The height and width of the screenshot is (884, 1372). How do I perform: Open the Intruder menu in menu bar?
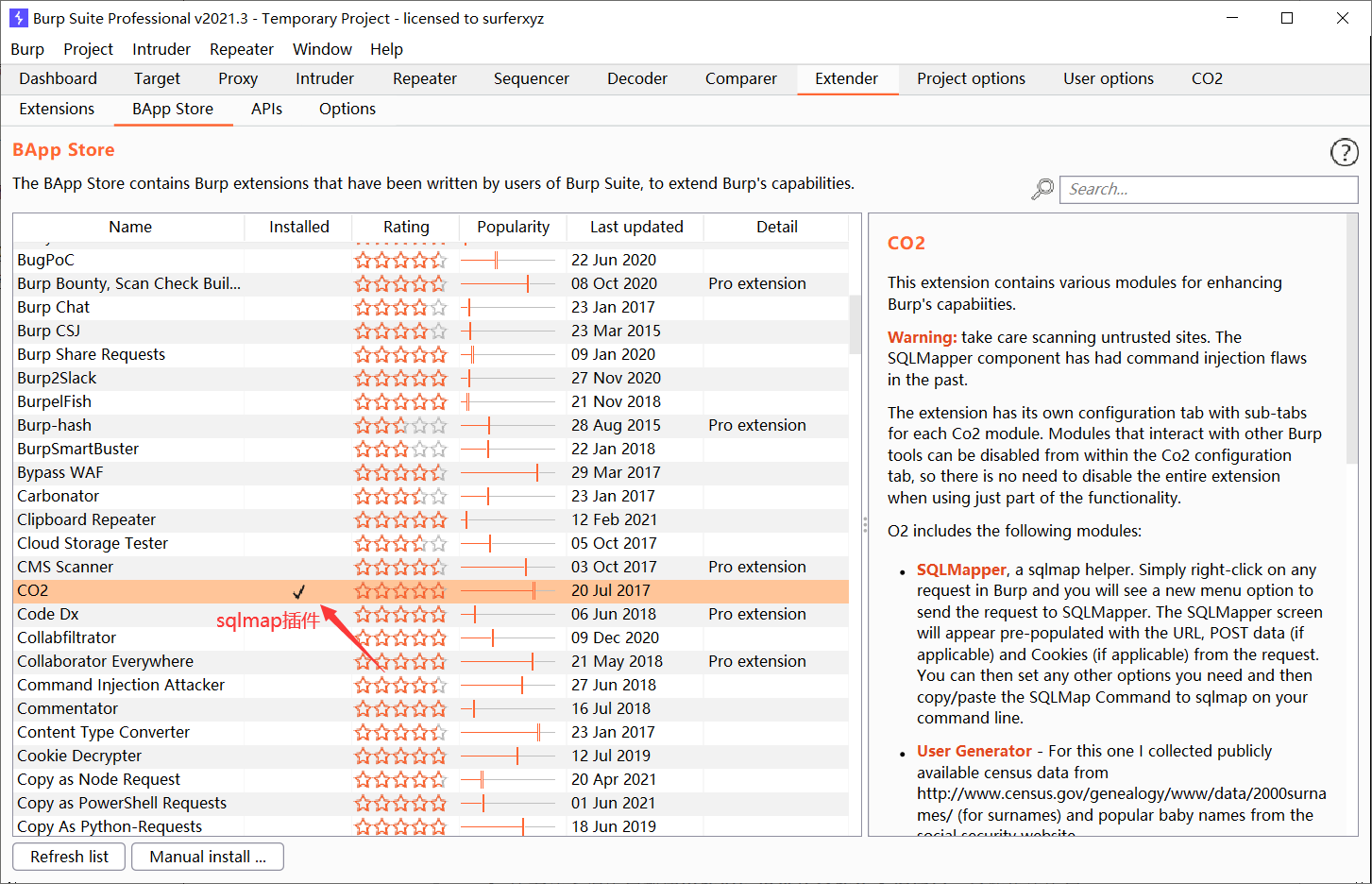click(x=161, y=49)
